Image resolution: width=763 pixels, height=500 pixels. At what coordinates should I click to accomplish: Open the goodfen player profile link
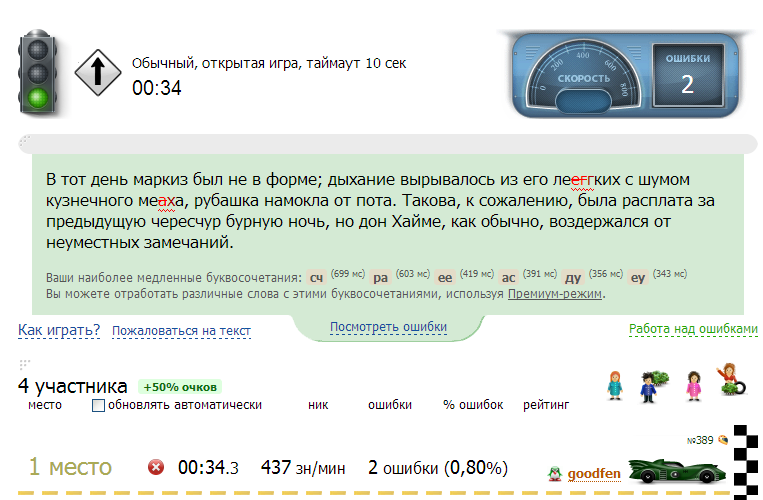point(594,474)
